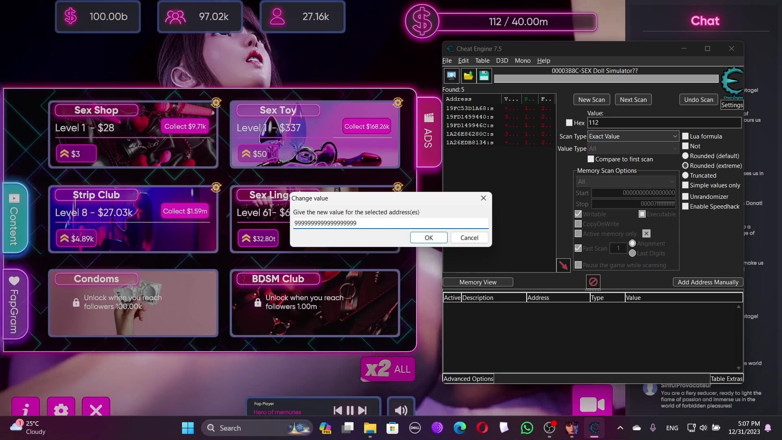Open the Help menu

tap(543, 61)
